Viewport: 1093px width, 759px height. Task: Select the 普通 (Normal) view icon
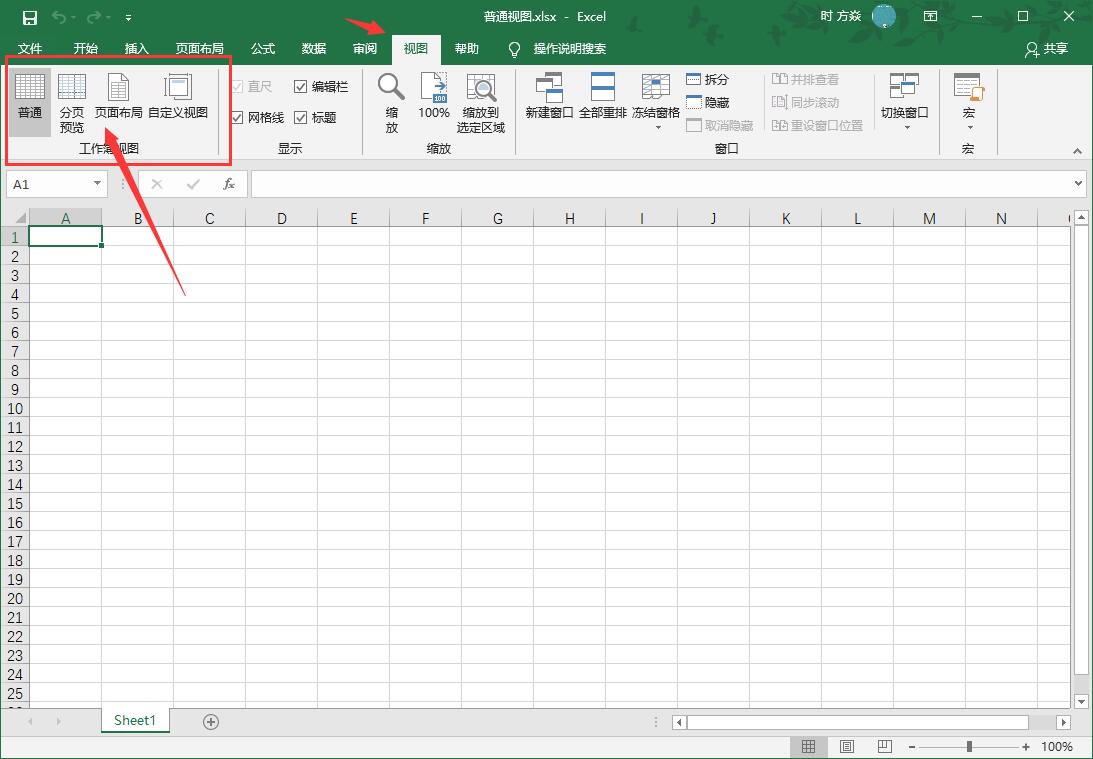tap(30, 100)
